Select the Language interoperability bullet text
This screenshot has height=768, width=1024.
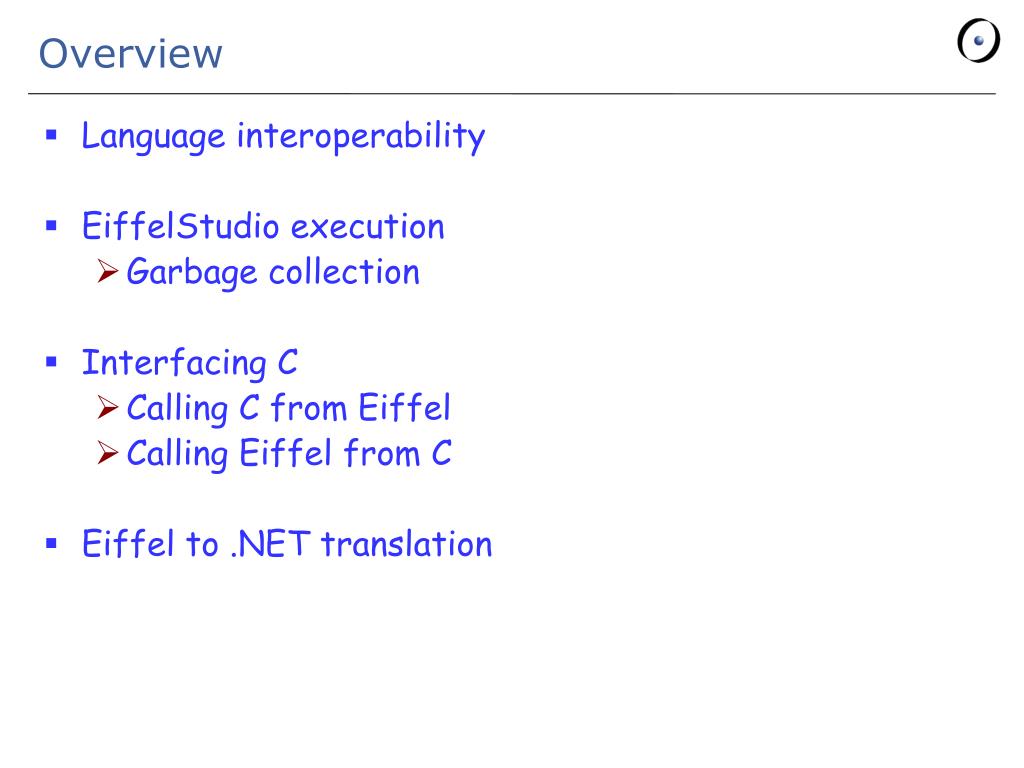pos(283,137)
